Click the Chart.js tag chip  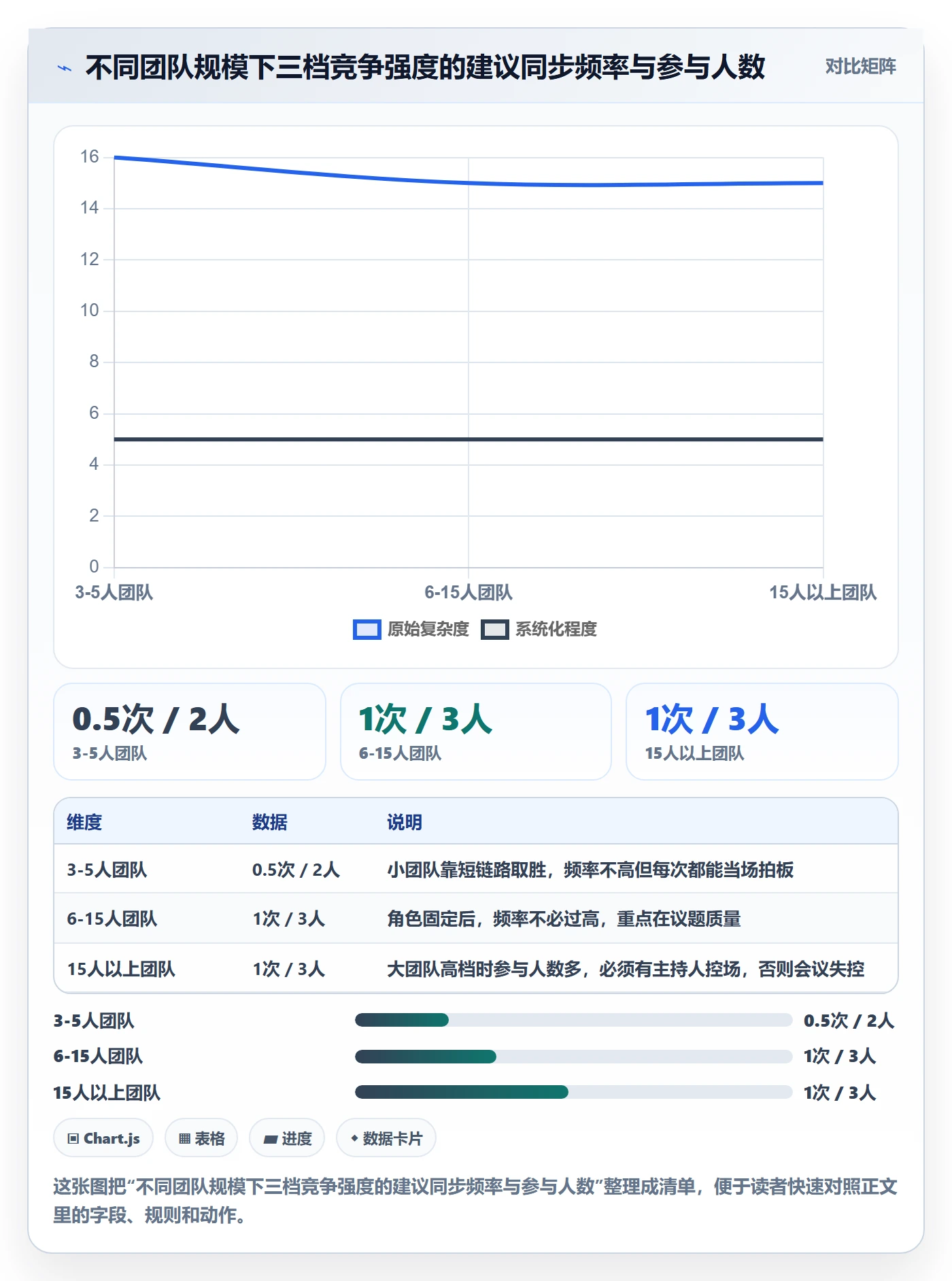103,1138
